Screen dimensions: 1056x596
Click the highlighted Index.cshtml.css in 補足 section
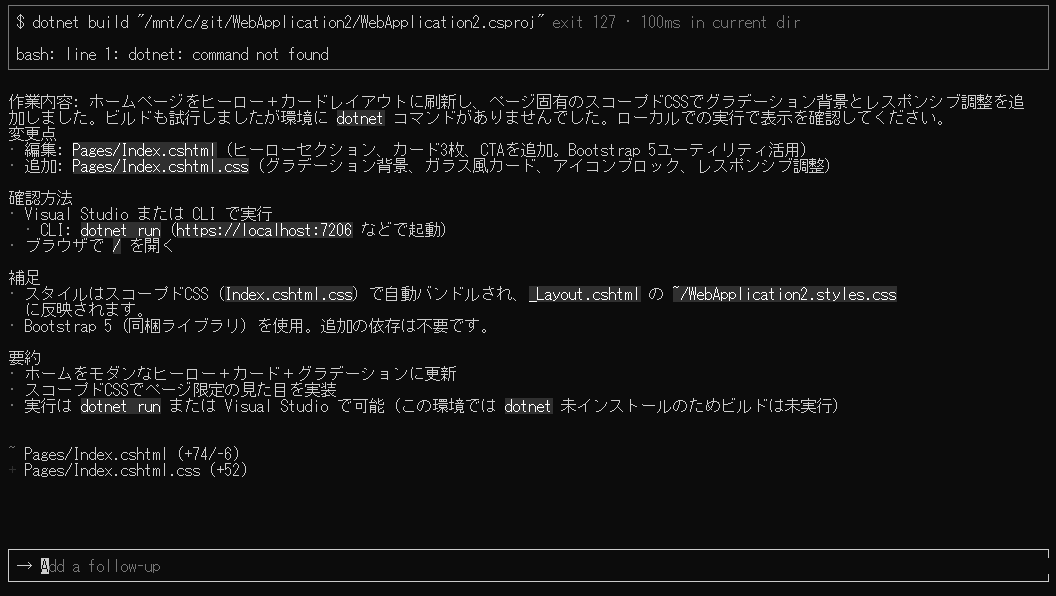pyautogui.click(x=288, y=294)
